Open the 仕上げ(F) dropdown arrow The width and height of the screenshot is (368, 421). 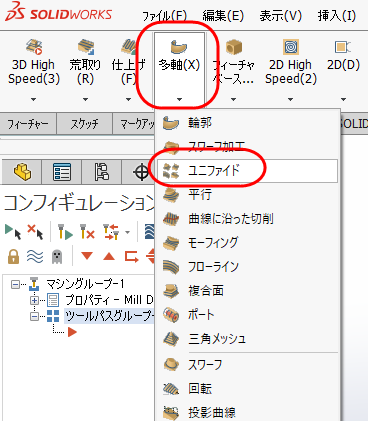128,99
